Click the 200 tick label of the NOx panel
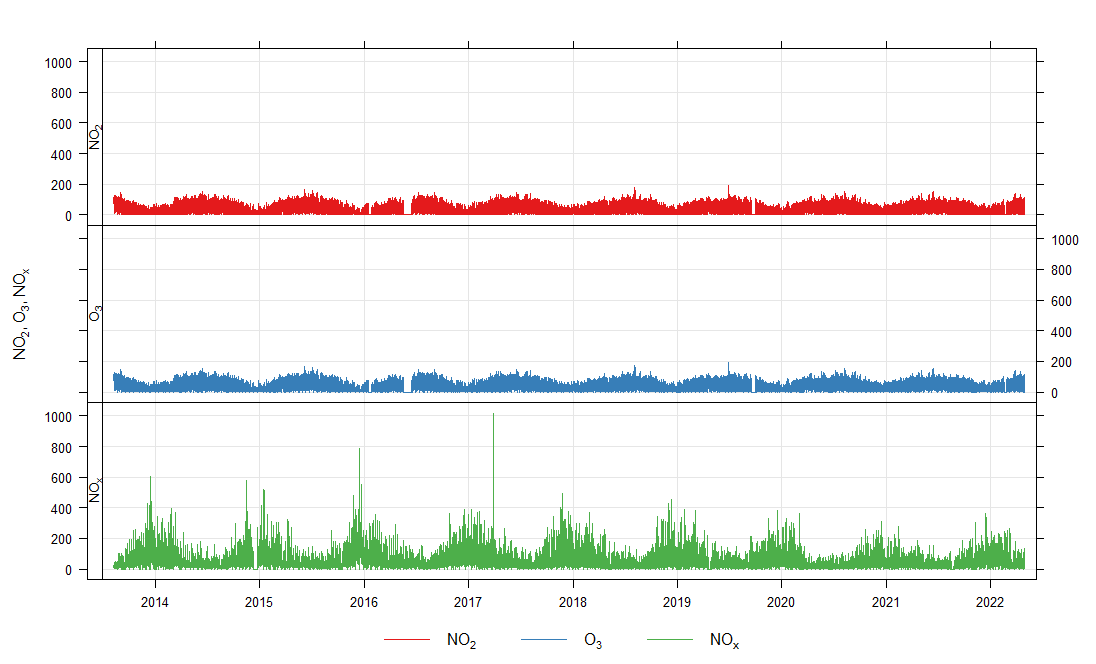The image size is (1096, 664). click(x=61, y=539)
